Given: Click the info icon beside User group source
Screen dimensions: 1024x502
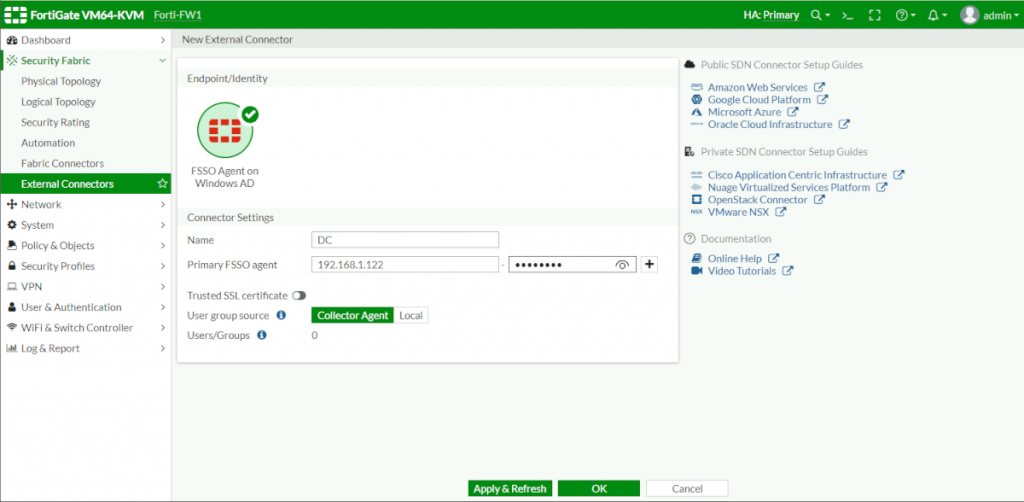Looking at the screenshot, I should click(281, 316).
